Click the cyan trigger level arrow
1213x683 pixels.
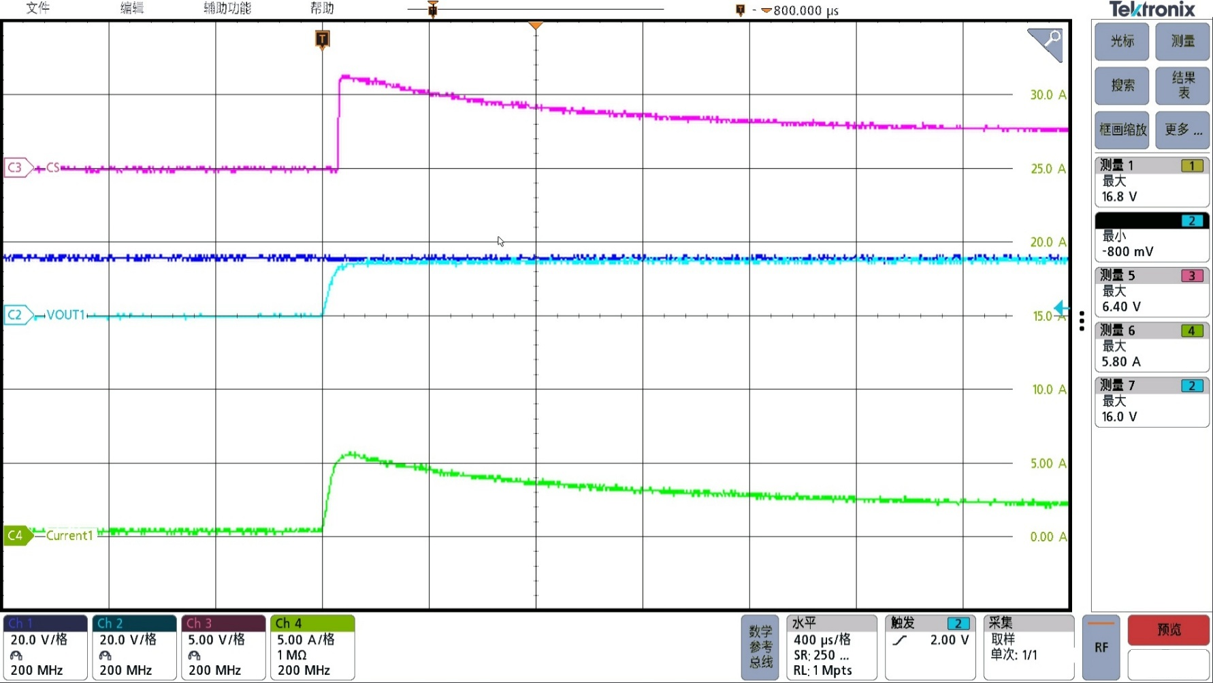(x=1061, y=309)
